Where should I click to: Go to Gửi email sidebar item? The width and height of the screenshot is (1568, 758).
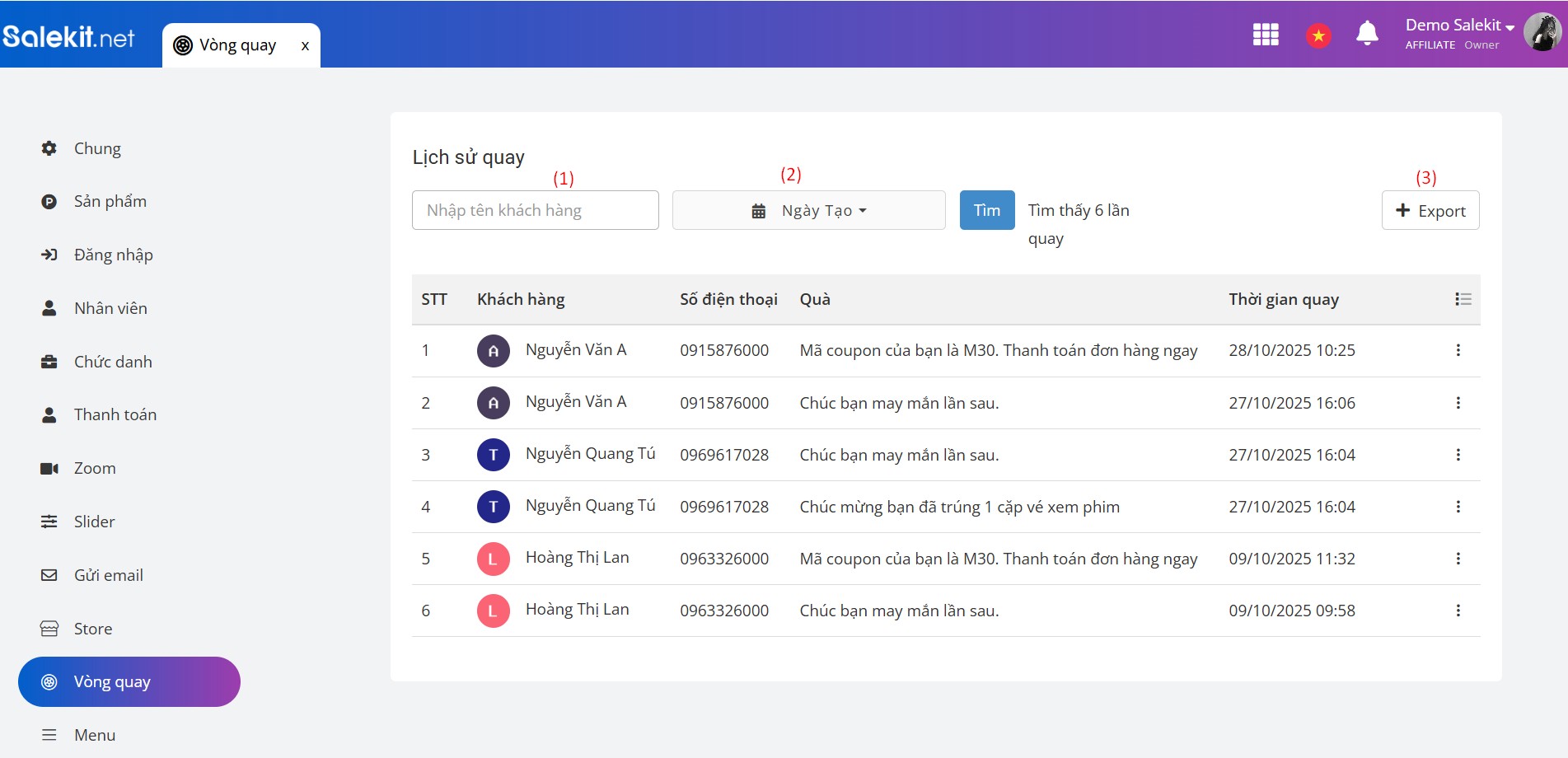pos(108,575)
